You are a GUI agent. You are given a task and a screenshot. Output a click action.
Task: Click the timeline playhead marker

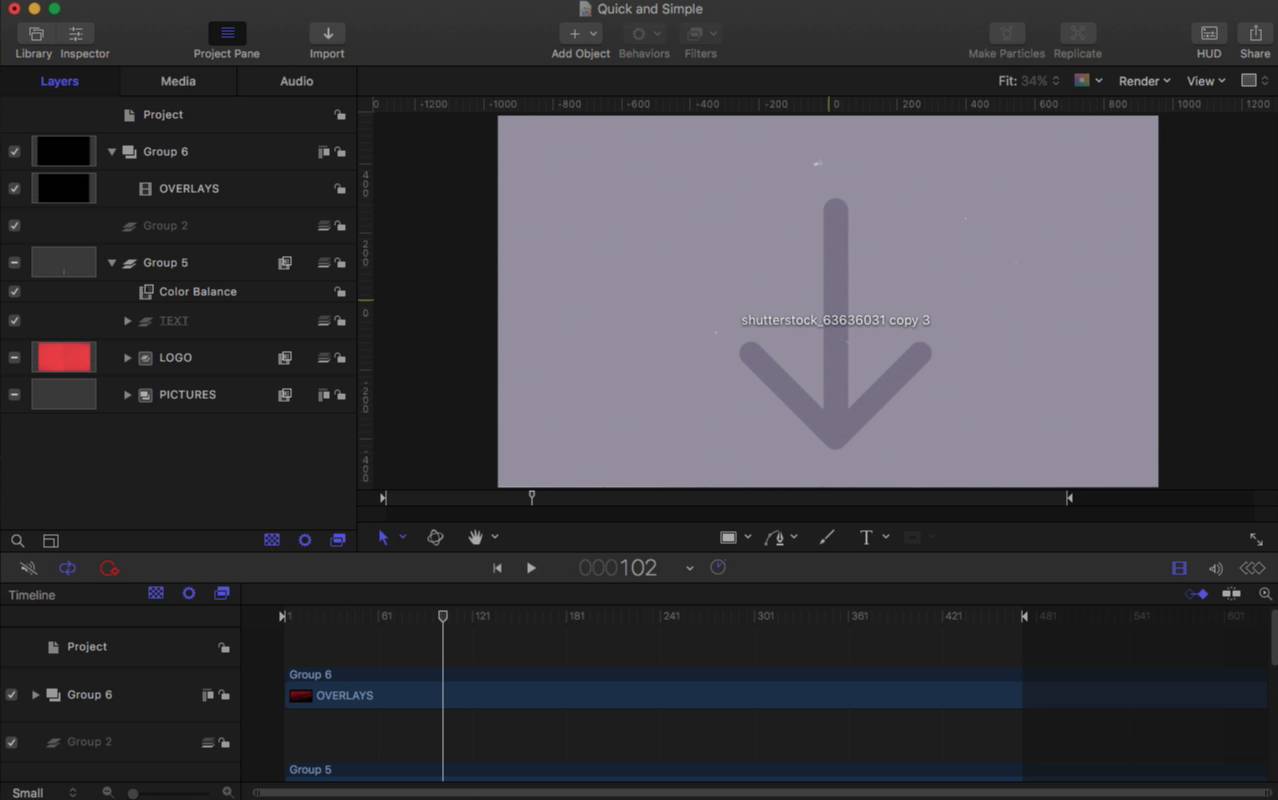pos(443,616)
